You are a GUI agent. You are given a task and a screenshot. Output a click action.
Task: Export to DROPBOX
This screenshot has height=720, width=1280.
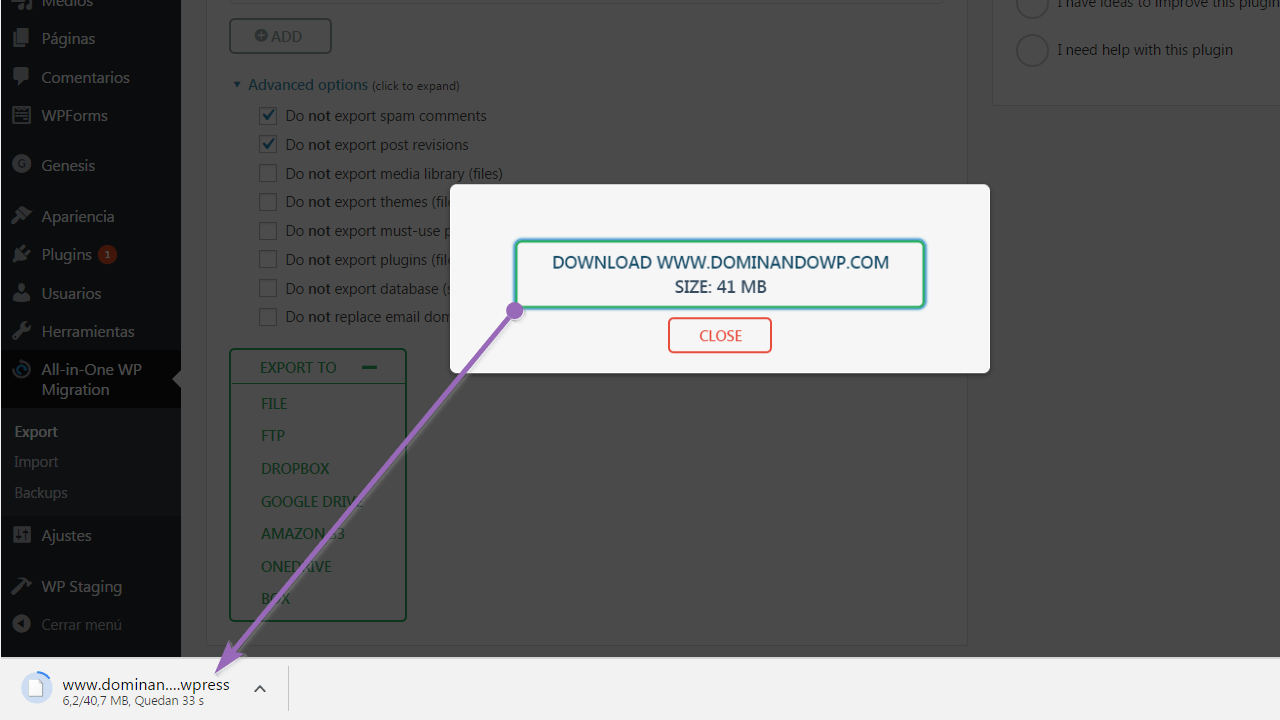tap(295, 469)
